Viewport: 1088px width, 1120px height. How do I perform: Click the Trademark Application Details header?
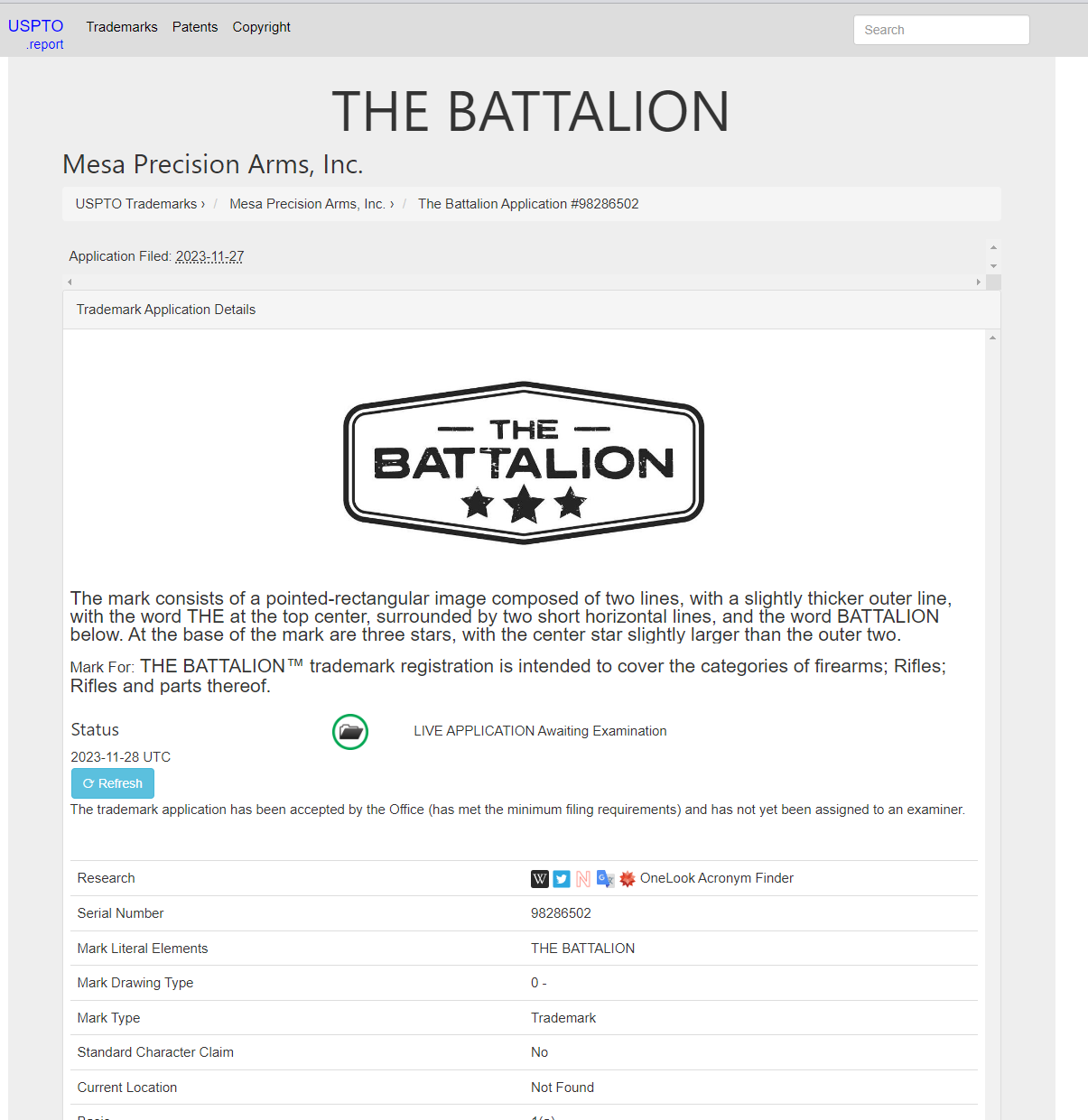tap(532, 310)
